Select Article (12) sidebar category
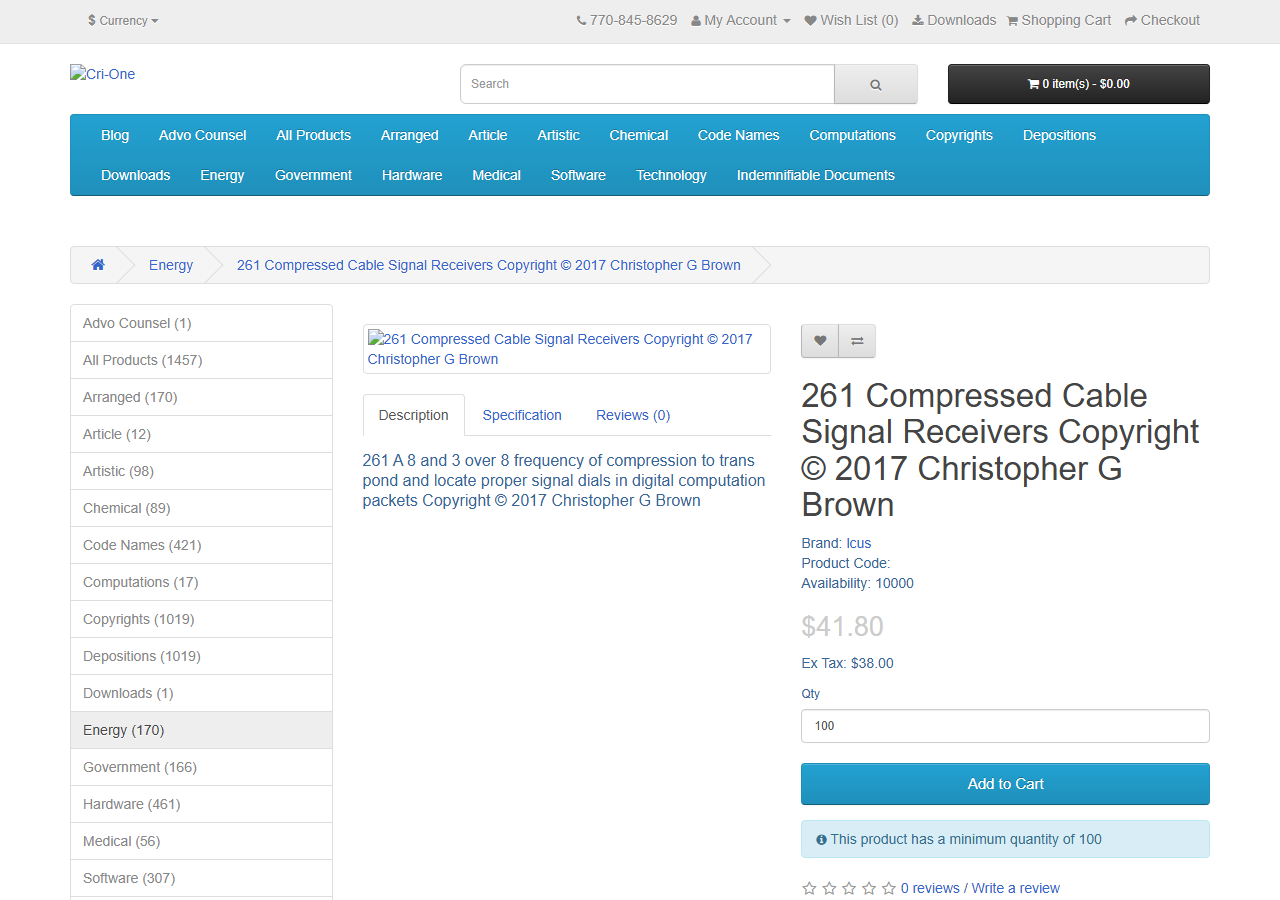 click(x=201, y=434)
